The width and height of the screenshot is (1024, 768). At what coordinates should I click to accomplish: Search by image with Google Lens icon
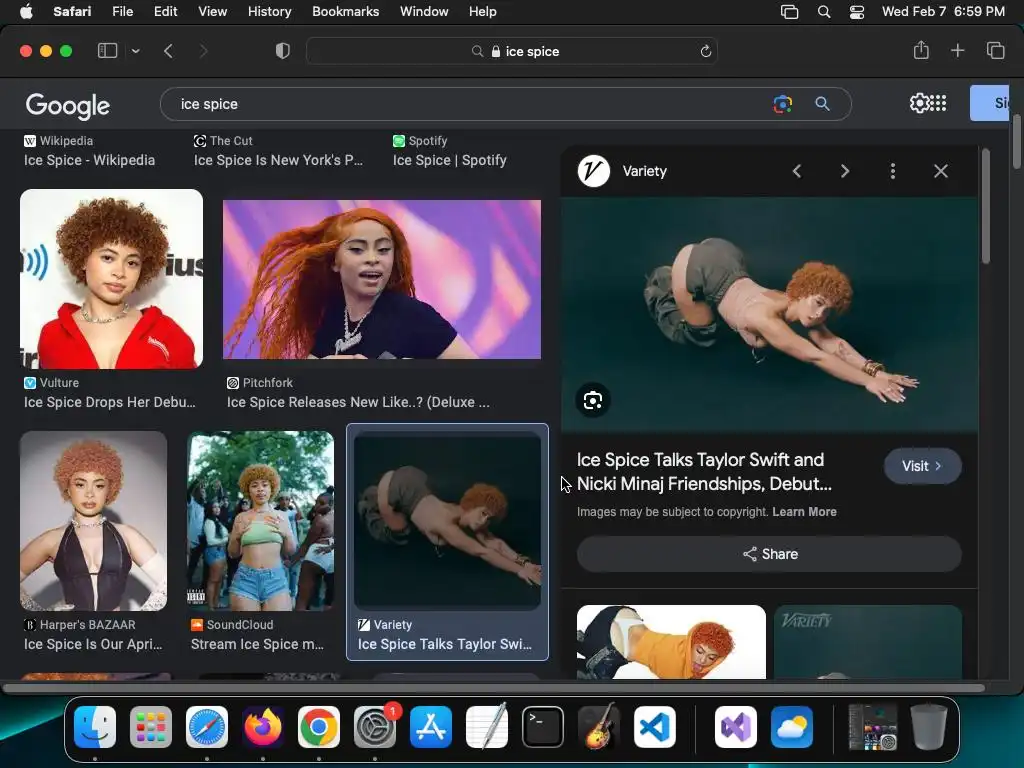[x=782, y=104]
